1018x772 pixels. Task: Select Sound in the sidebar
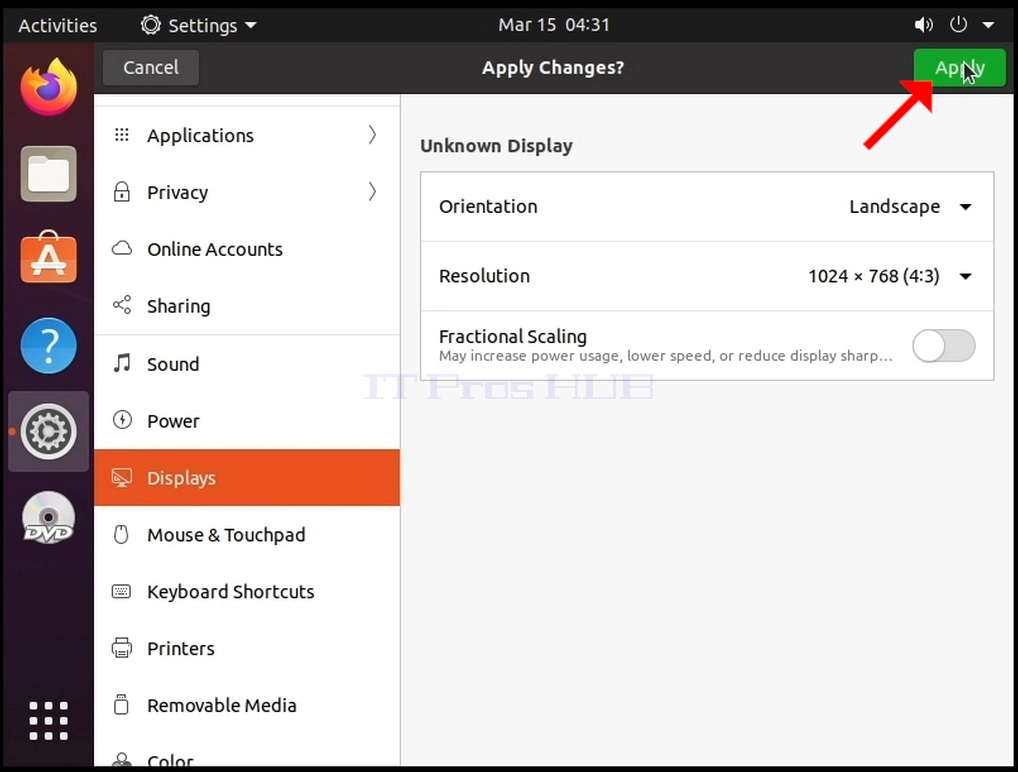pos(247,364)
